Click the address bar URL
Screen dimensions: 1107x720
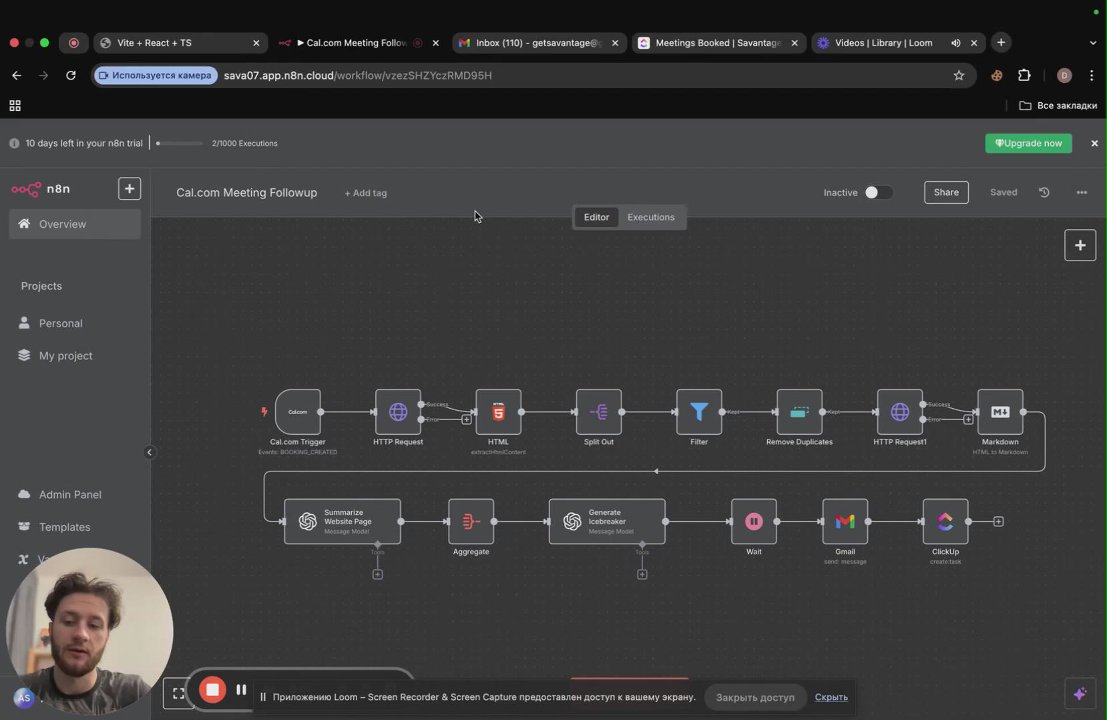358,76
